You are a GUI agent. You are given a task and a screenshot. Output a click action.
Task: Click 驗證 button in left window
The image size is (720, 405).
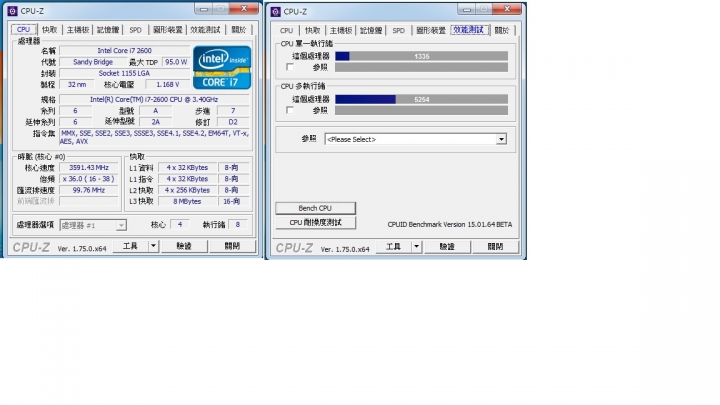tap(184, 246)
